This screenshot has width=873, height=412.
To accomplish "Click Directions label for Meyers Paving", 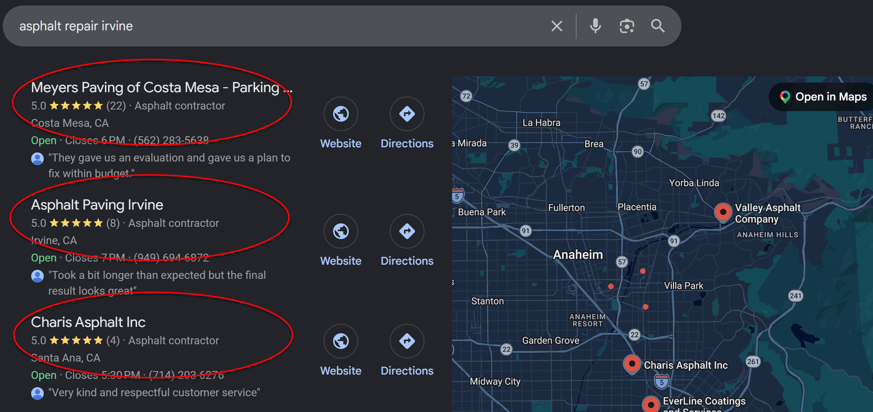I will click(407, 144).
